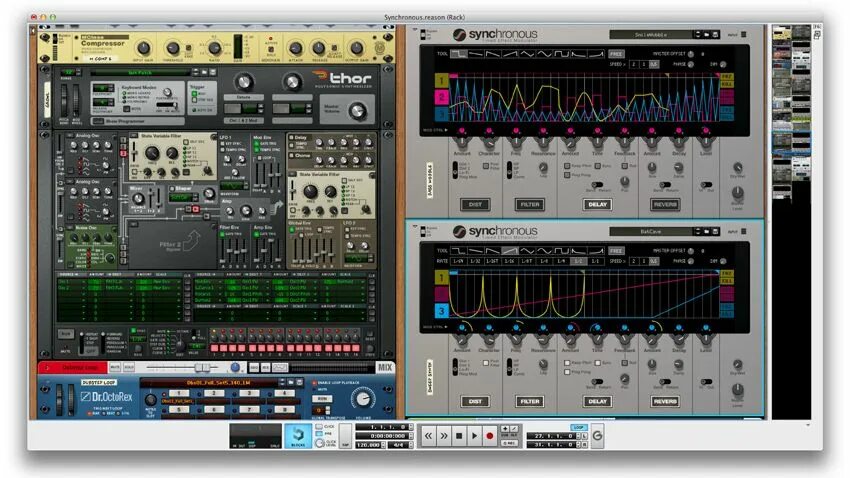Enable the metronome Click checkbox in transport
This screenshot has height=478, width=850.
[319, 427]
